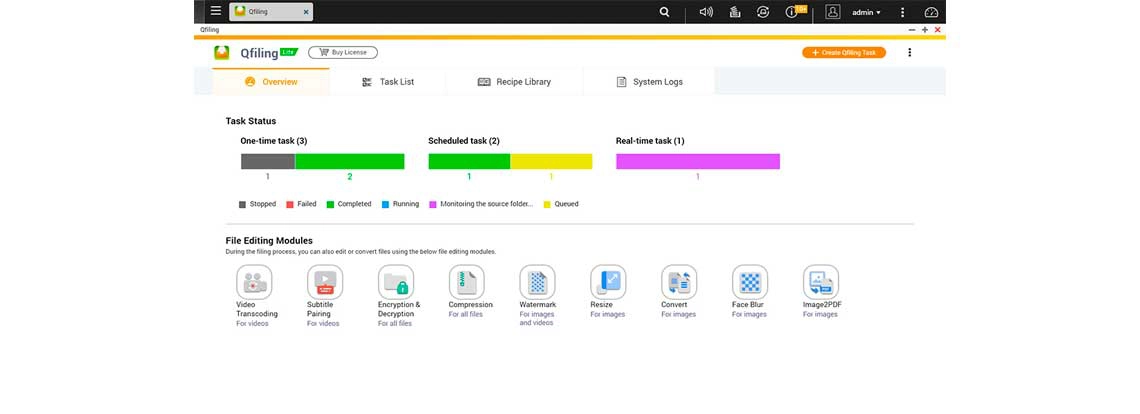The height and width of the screenshot is (414, 1140).
Task: Open the Subtitle Pairing module icon
Action: pos(325,282)
